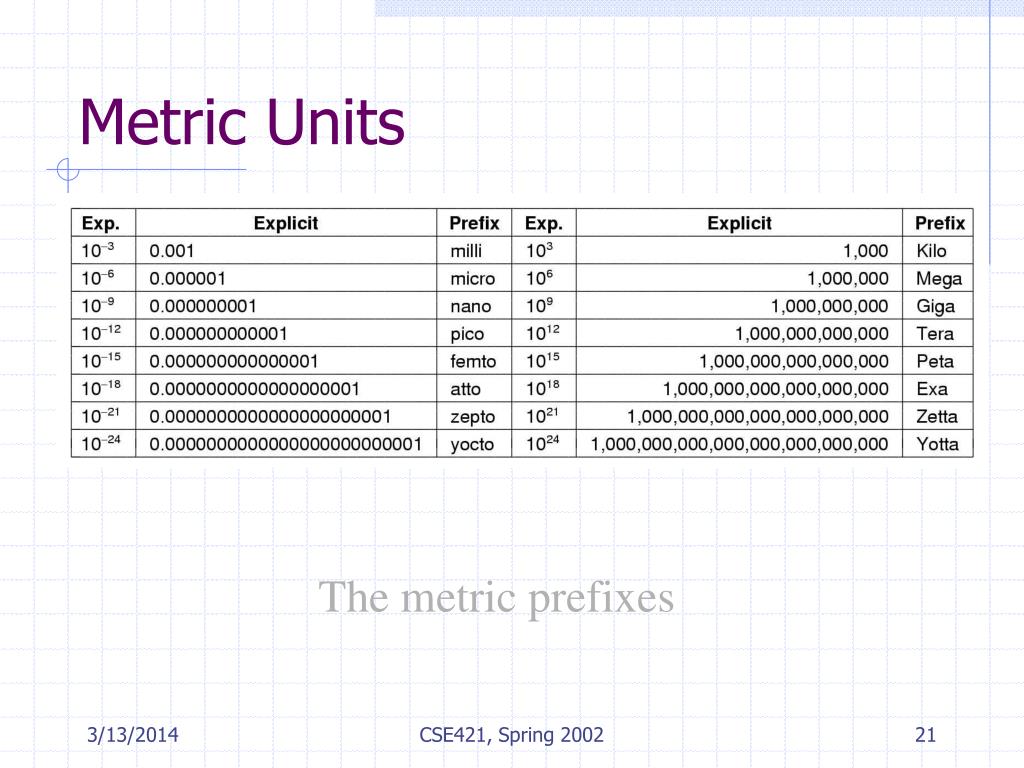Screen dimensions: 1024x768
Task: Click the explicit value in the yocto row
Action: [x=285, y=443]
